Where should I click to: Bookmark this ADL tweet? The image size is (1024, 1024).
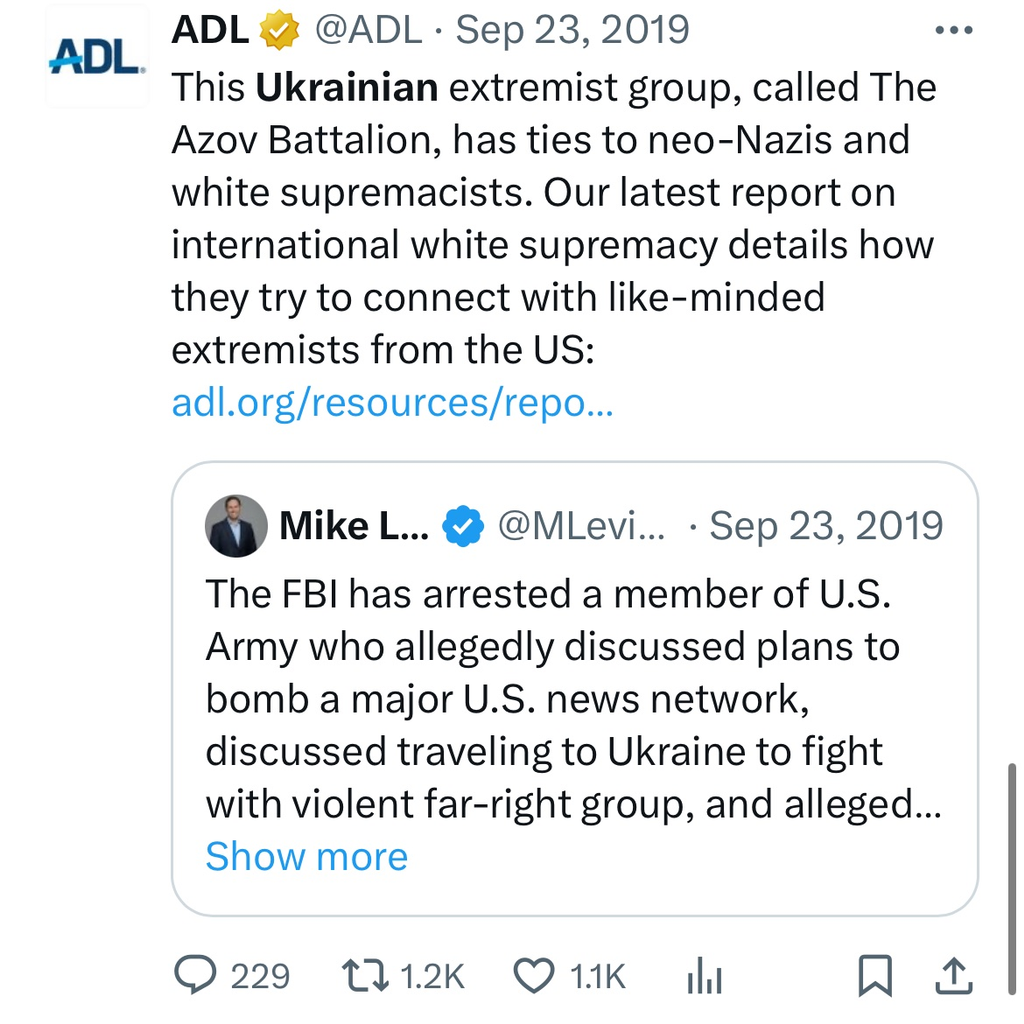876,975
